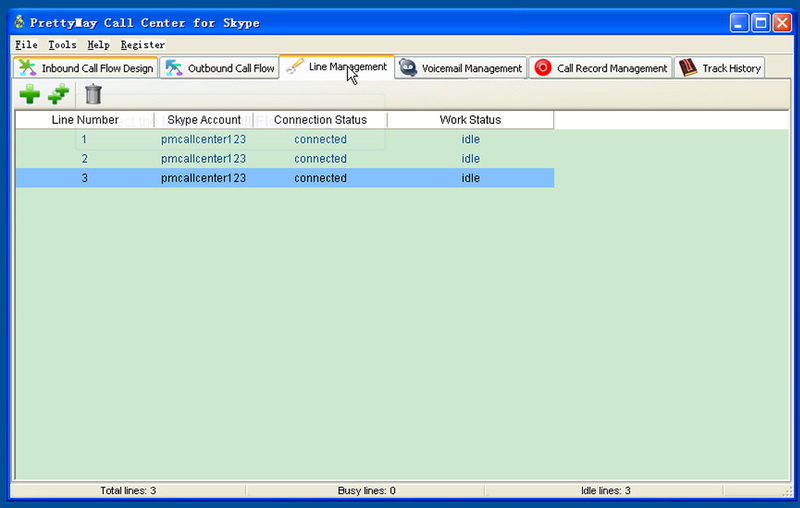
Task: Click the add multiple lines icon
Action: (59, 94)
